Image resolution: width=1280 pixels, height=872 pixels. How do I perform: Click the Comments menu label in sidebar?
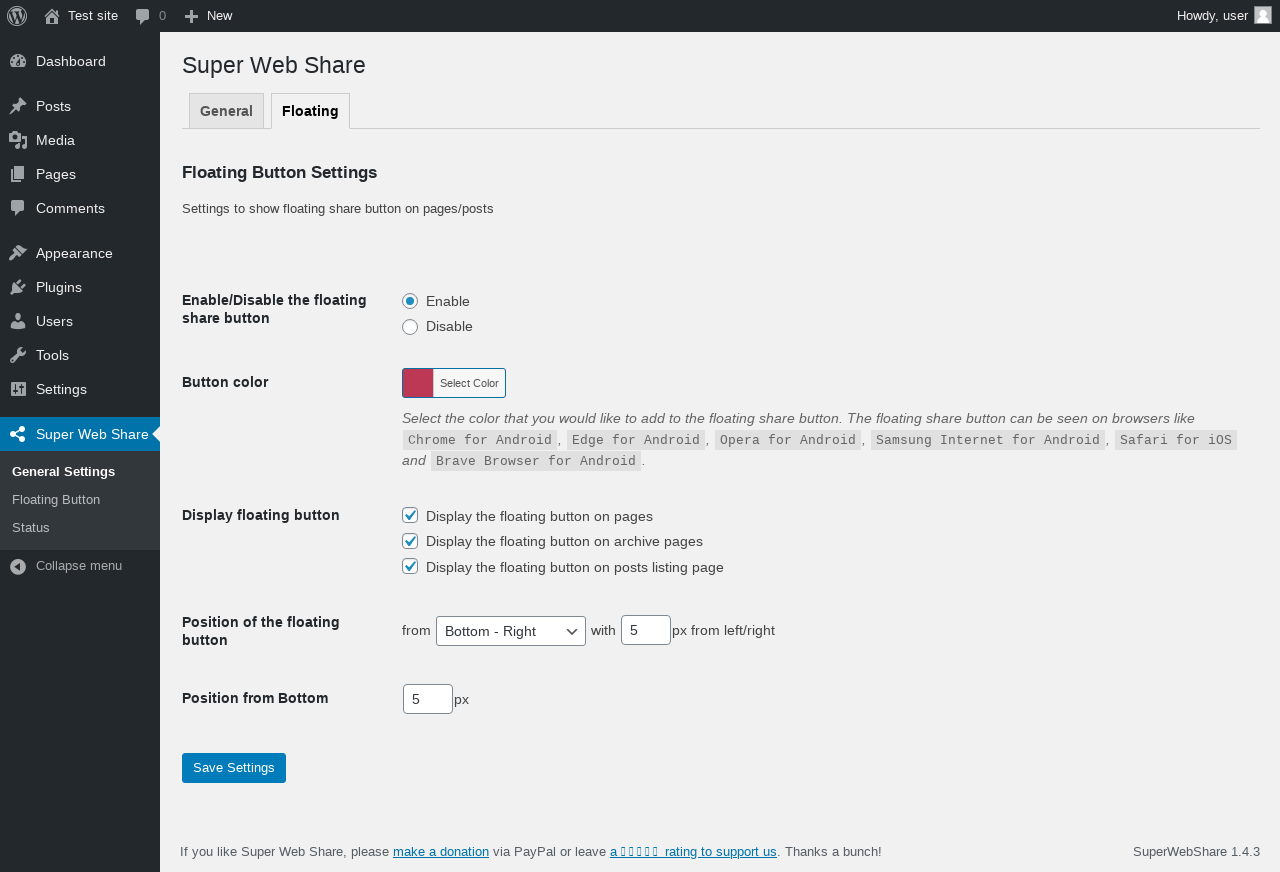(70, 208)
